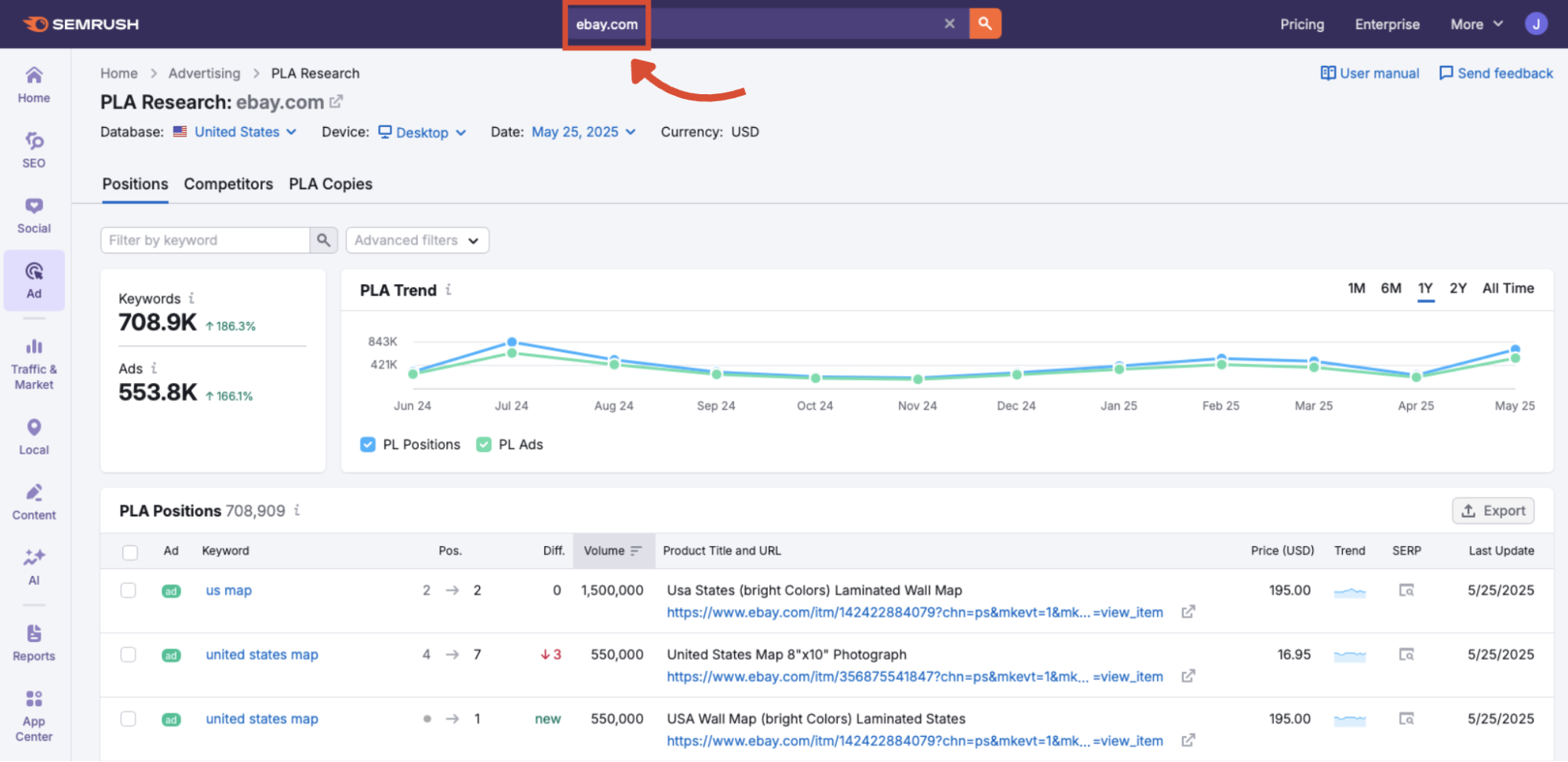
Task: Clear the ebay.com search field
Action: 949,24
